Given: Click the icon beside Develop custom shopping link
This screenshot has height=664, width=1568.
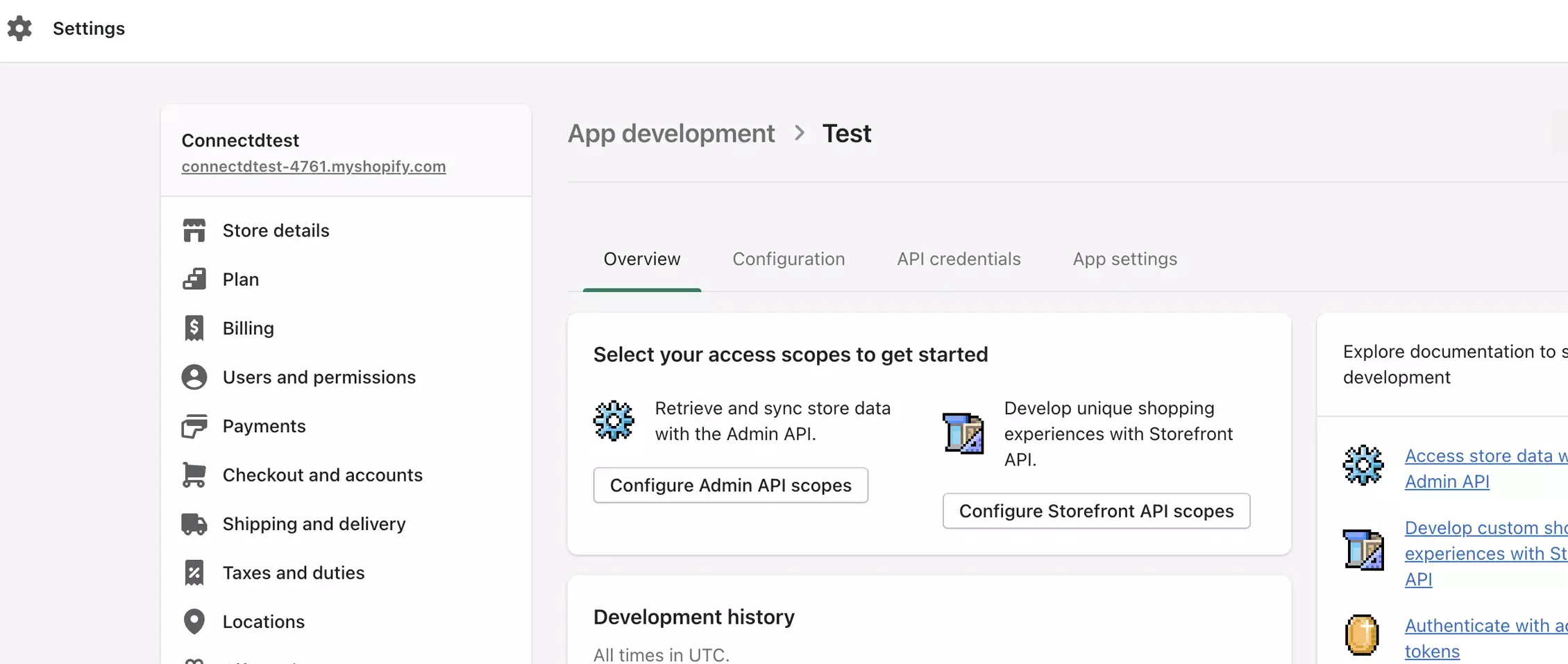Looking at the screenshot, I should pyautogui.click(x=1363, y=550).
